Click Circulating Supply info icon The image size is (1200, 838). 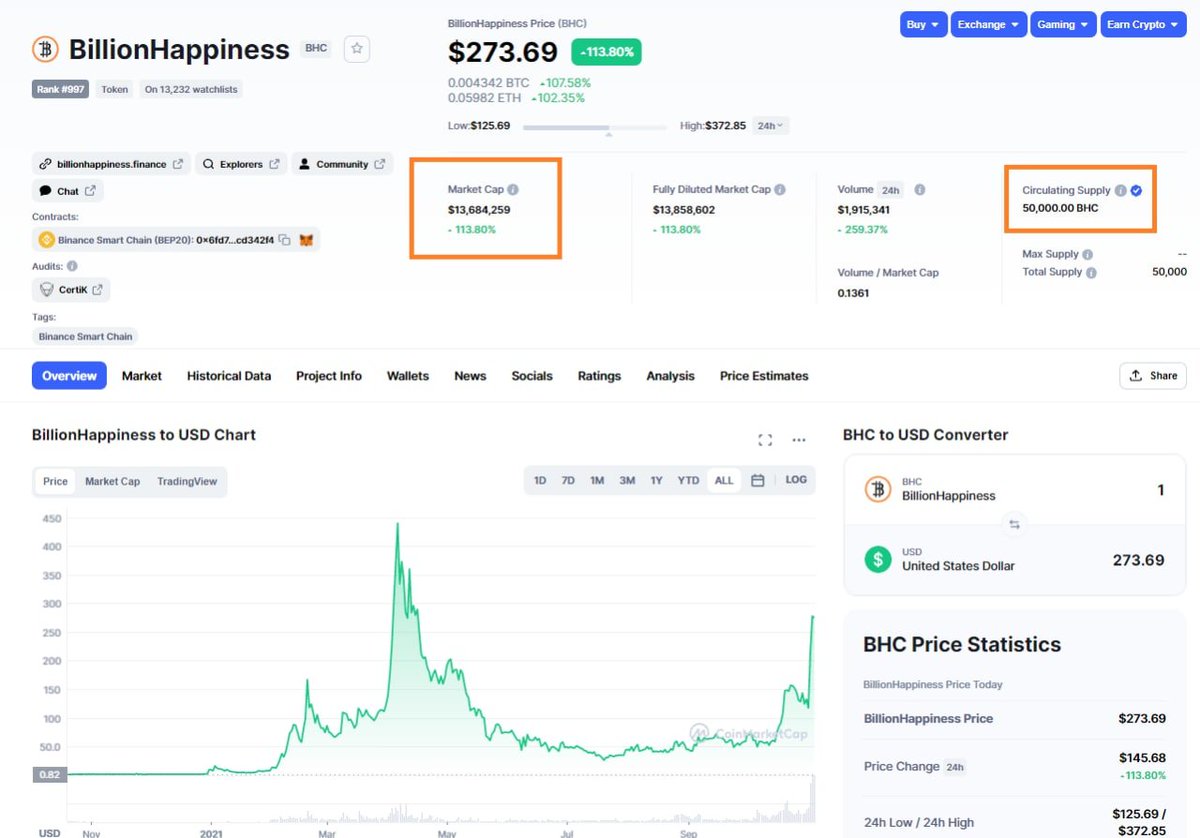[x=1121, y=190]
